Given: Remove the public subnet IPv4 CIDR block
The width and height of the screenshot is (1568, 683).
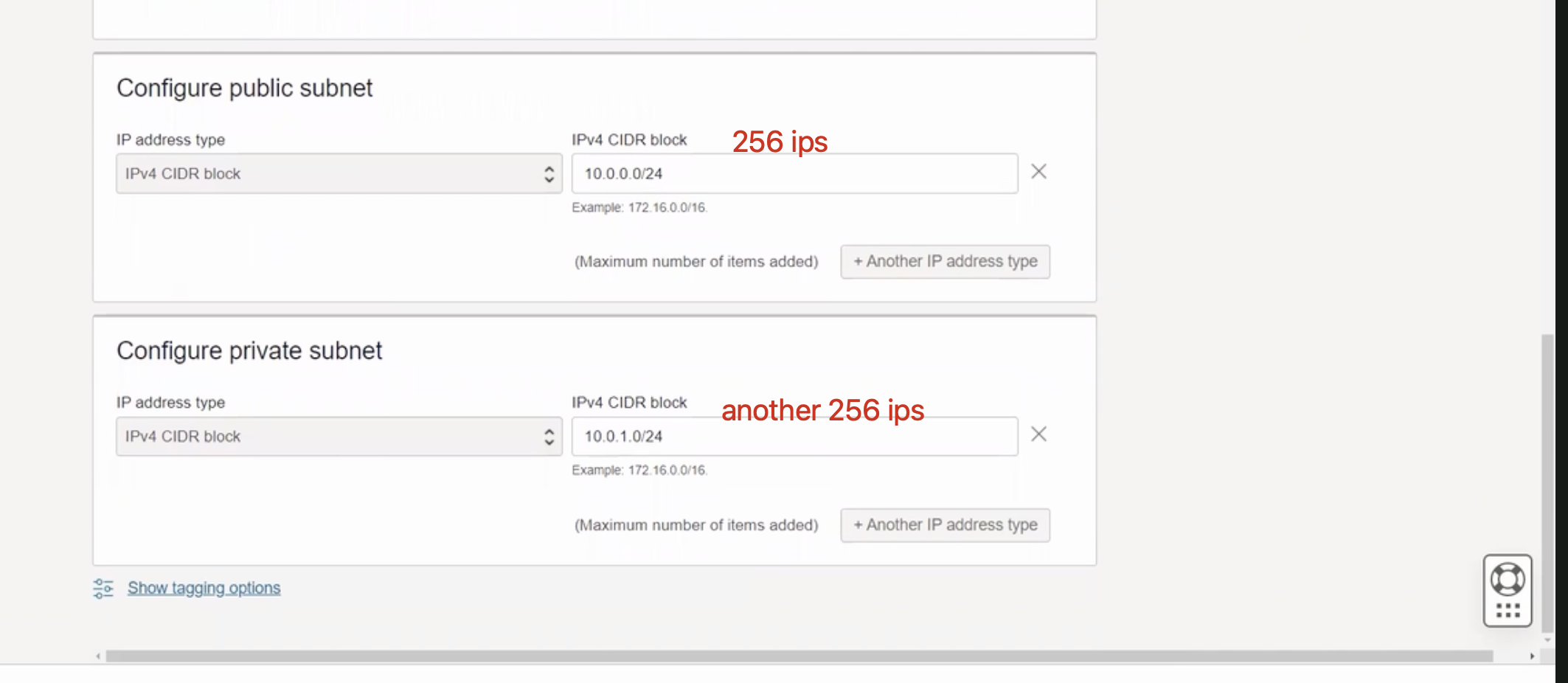Looking at the screenshot, I should pyautogui.click(x=1038, y=172).
